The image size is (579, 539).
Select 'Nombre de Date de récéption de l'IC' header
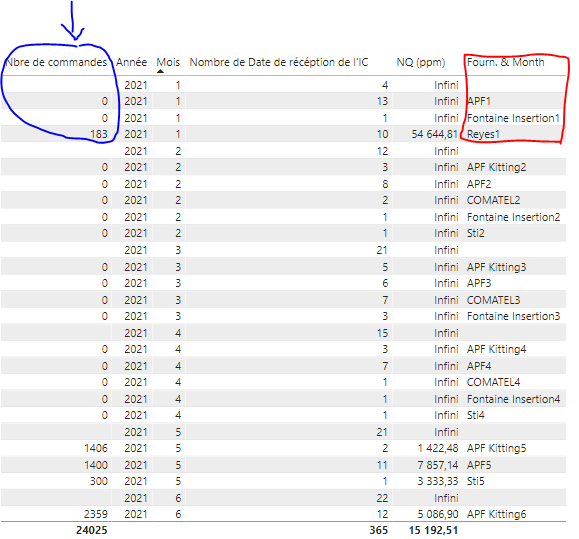(279, 62)
